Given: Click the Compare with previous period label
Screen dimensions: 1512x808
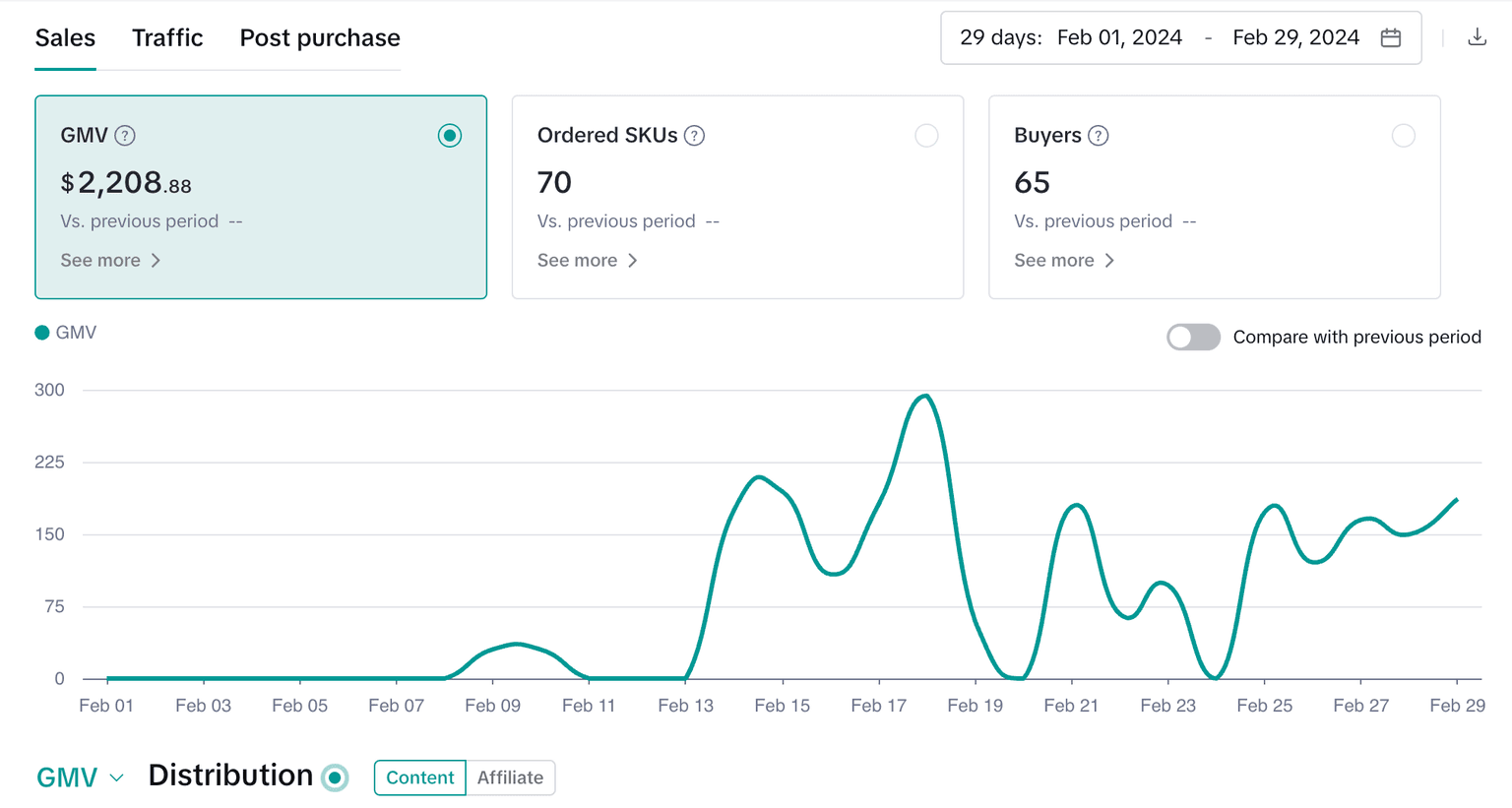Looking at the screenshot, I should click(1356, 337).
